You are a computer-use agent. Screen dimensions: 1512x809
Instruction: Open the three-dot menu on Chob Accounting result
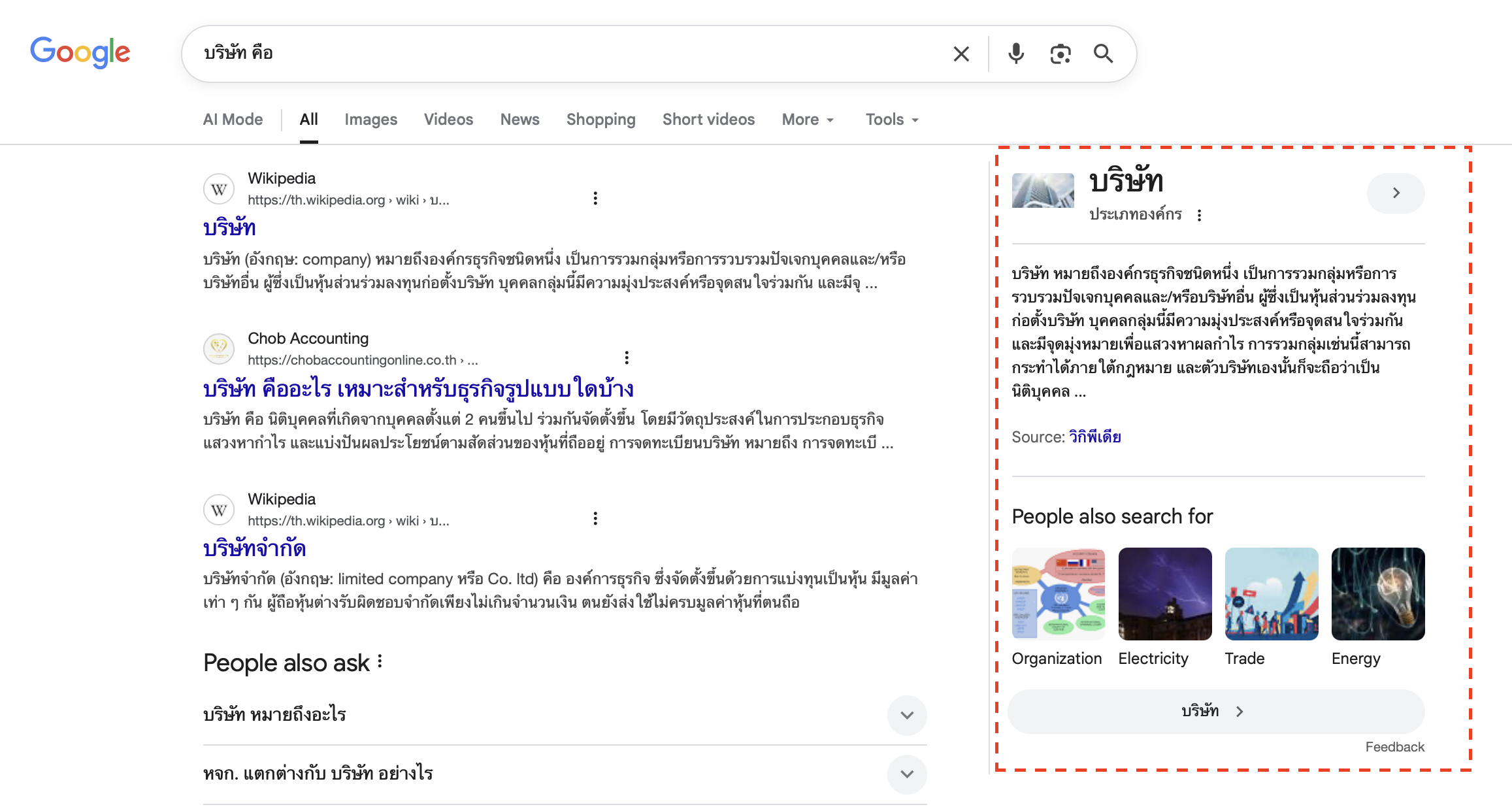pos(626,358)
